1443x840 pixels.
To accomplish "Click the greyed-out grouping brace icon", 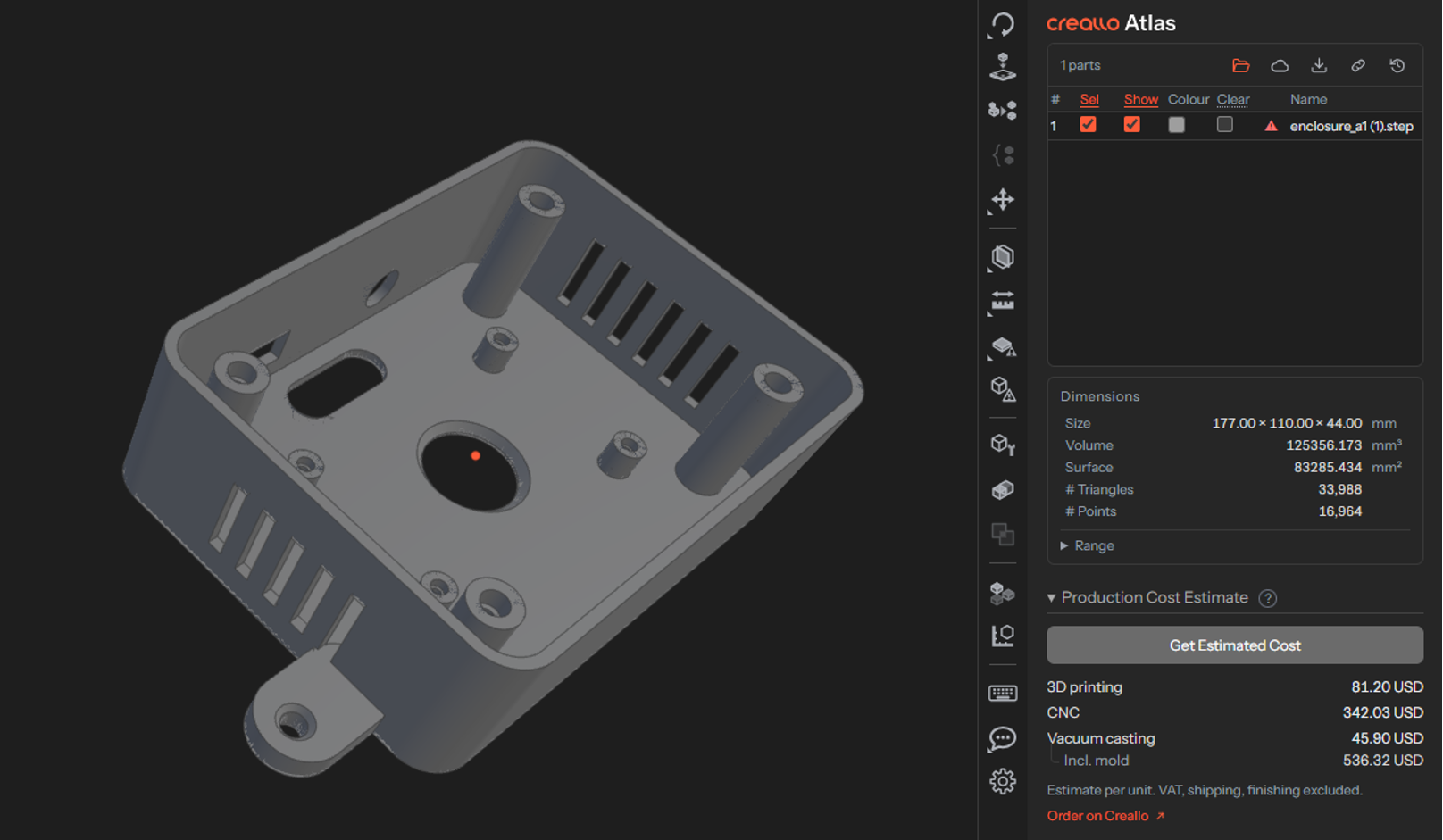I will 1003,155.
